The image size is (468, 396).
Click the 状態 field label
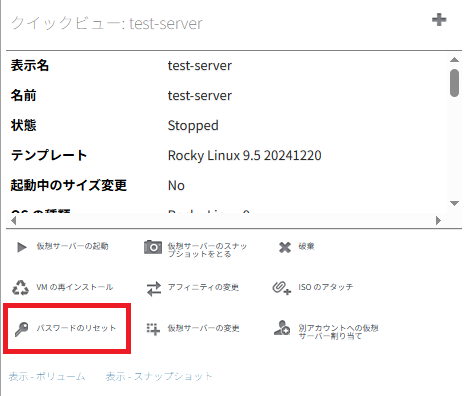tap(23, 125)
